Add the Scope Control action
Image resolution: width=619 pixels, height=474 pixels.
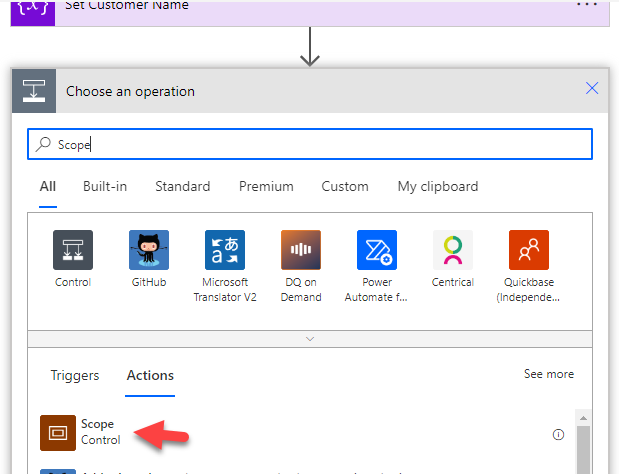100,432
